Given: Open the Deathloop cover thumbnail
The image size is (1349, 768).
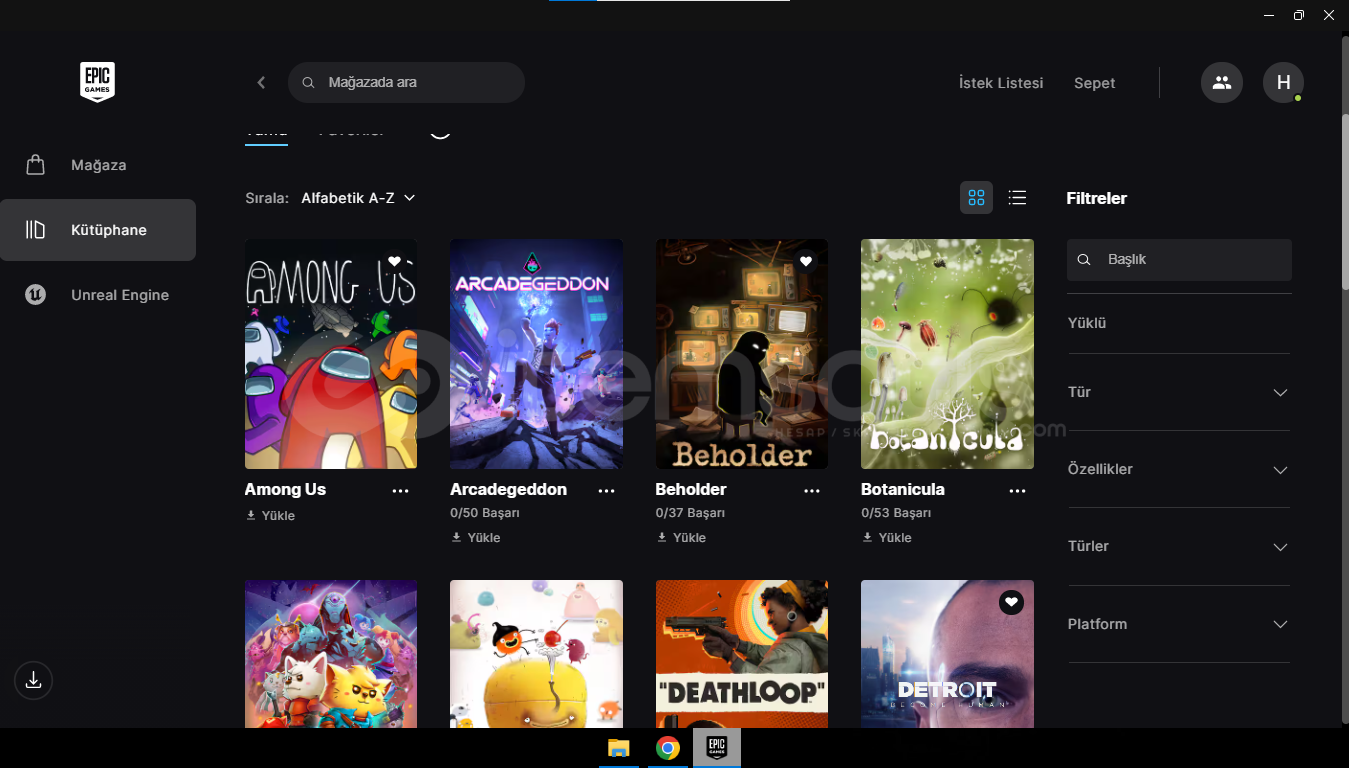Looking at the screenshot, I should click(x=742, y=654).
